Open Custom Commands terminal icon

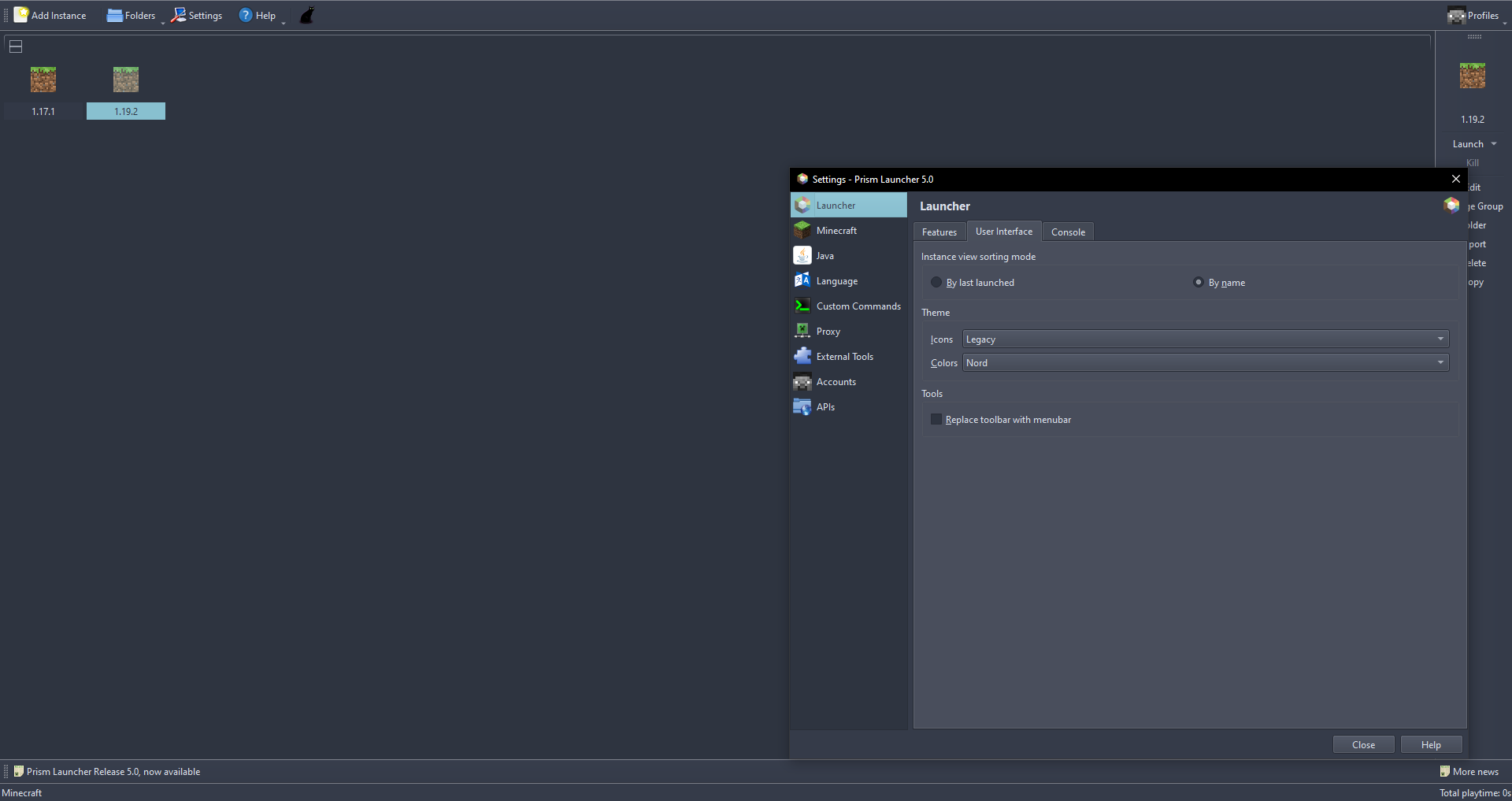(x=802, y=306)
